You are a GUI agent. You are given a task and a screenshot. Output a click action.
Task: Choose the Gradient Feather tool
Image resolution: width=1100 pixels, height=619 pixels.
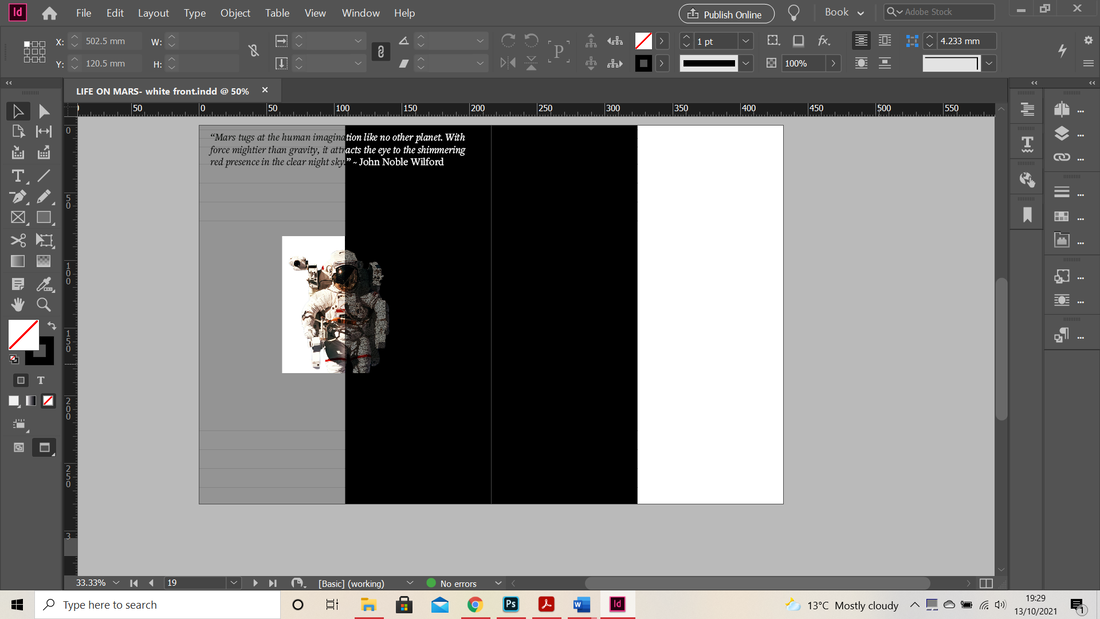coord(44,261)
